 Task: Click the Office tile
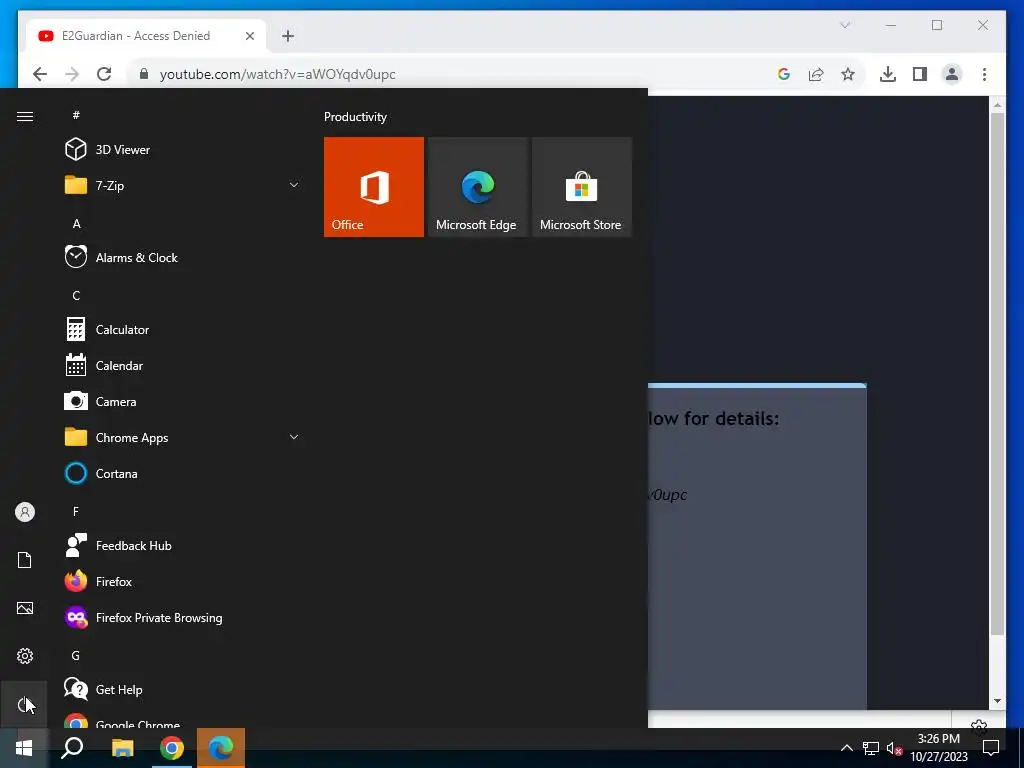(374, 187)
